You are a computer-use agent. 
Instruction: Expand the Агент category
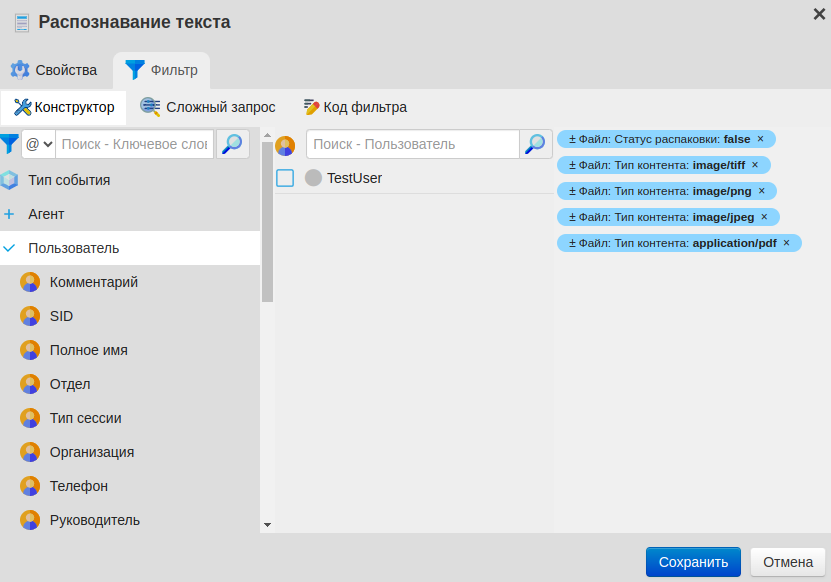pos(9,214)
